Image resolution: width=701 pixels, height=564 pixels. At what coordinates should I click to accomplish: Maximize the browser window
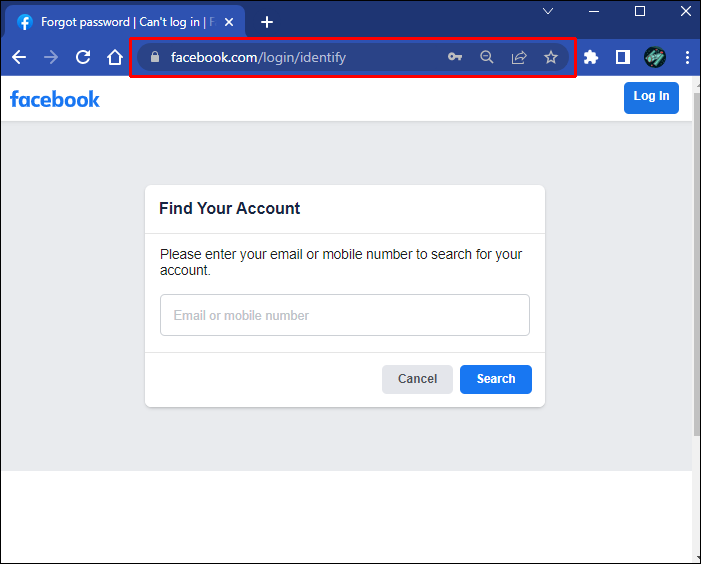click(640, 11)
